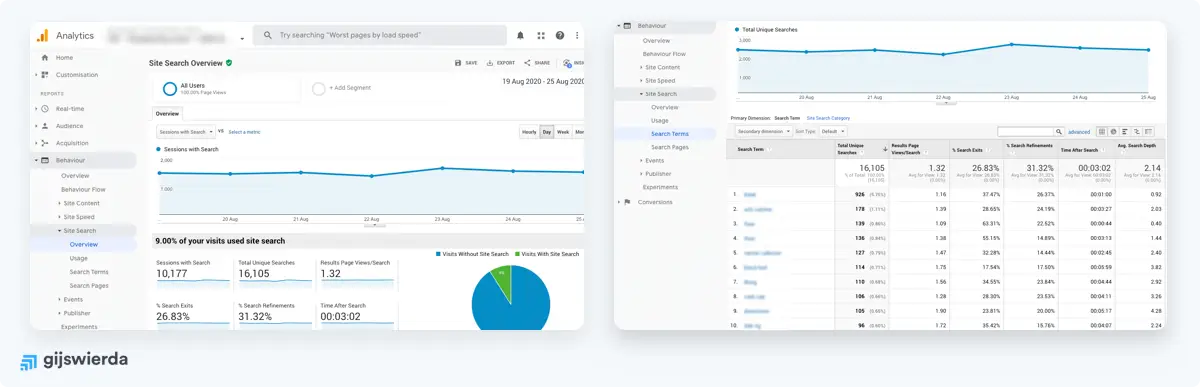This screenshot has width=1200, height=387.
Task: Select the Data table view icon
Action: 1102,131
